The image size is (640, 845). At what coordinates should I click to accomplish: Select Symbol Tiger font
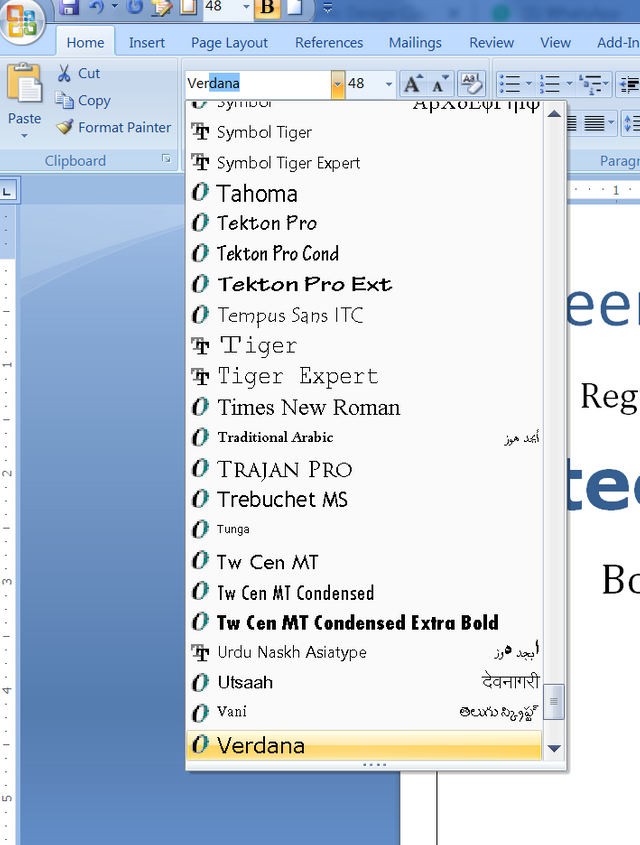[x=364, y=132]
